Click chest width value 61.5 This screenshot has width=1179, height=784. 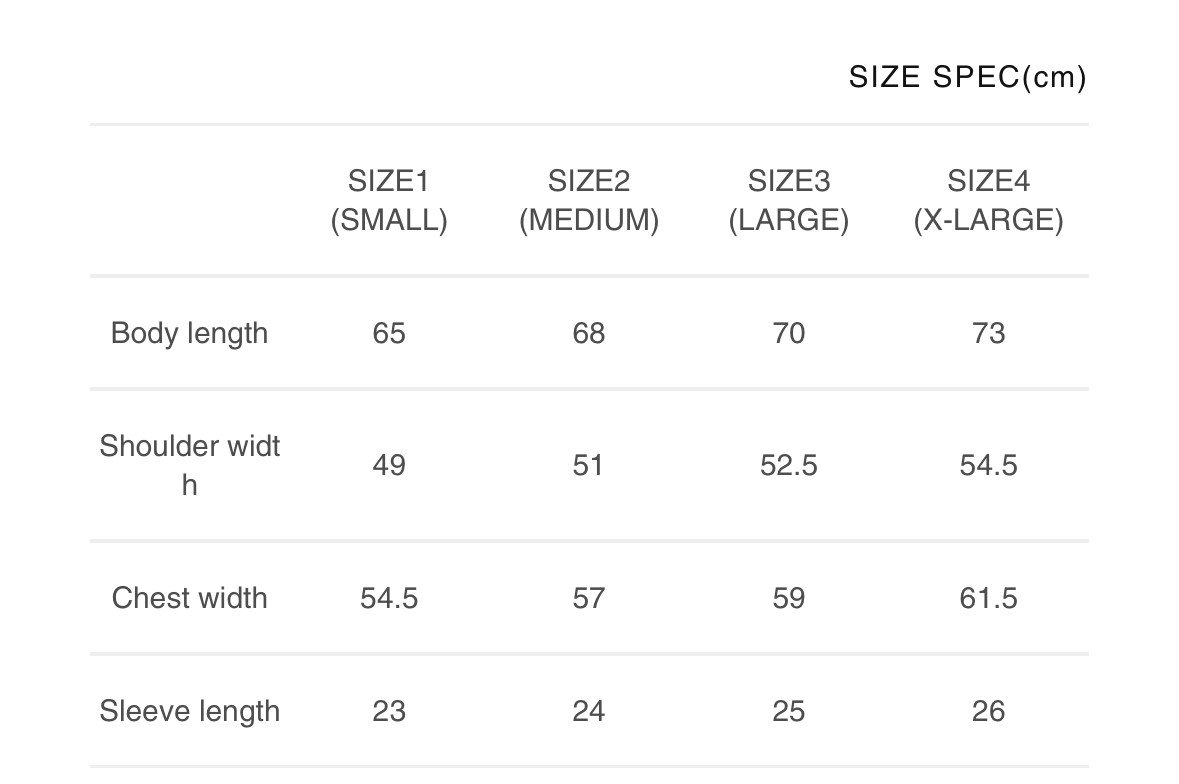988,598
